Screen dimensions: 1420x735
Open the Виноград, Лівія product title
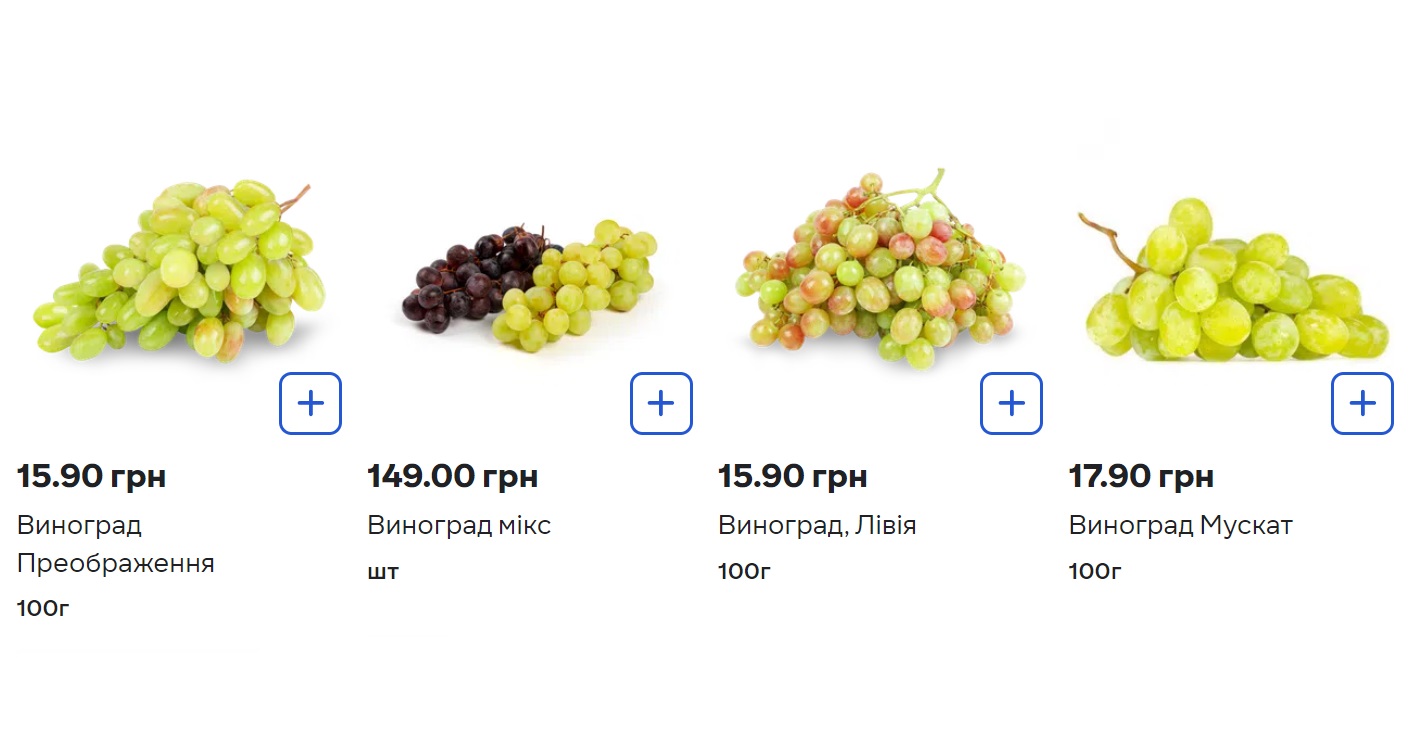[817, 525]
